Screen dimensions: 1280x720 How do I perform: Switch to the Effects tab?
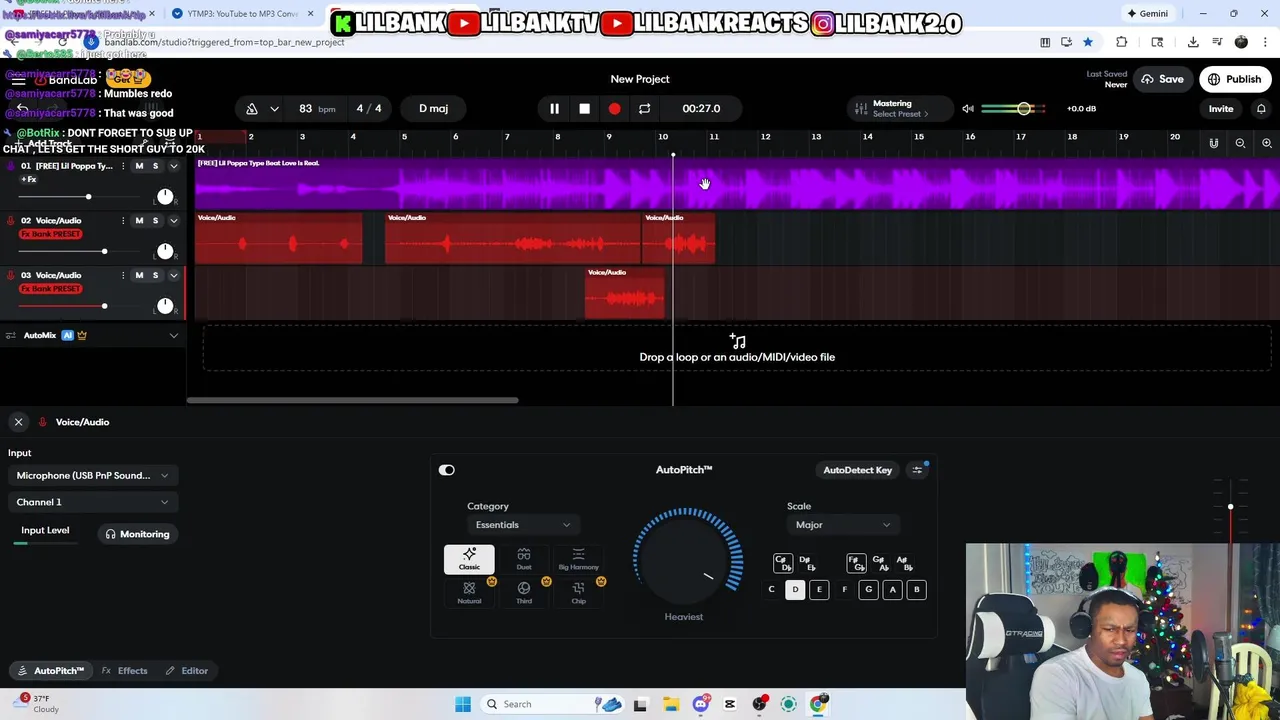125,671
